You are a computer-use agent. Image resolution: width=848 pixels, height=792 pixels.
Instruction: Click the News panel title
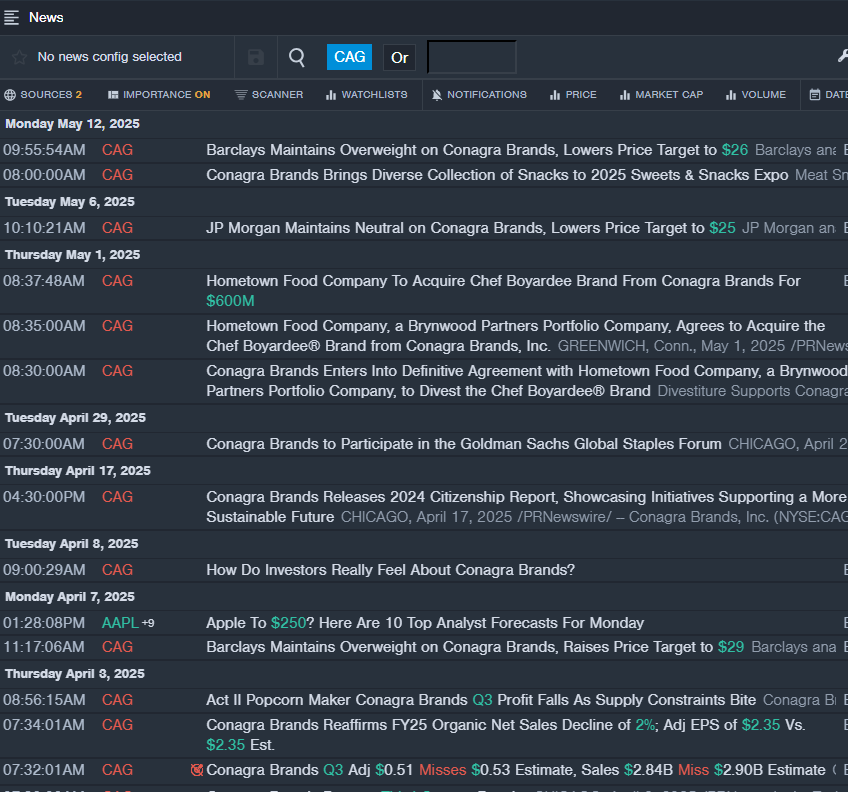pyautogui.click(x=46, y=17)
